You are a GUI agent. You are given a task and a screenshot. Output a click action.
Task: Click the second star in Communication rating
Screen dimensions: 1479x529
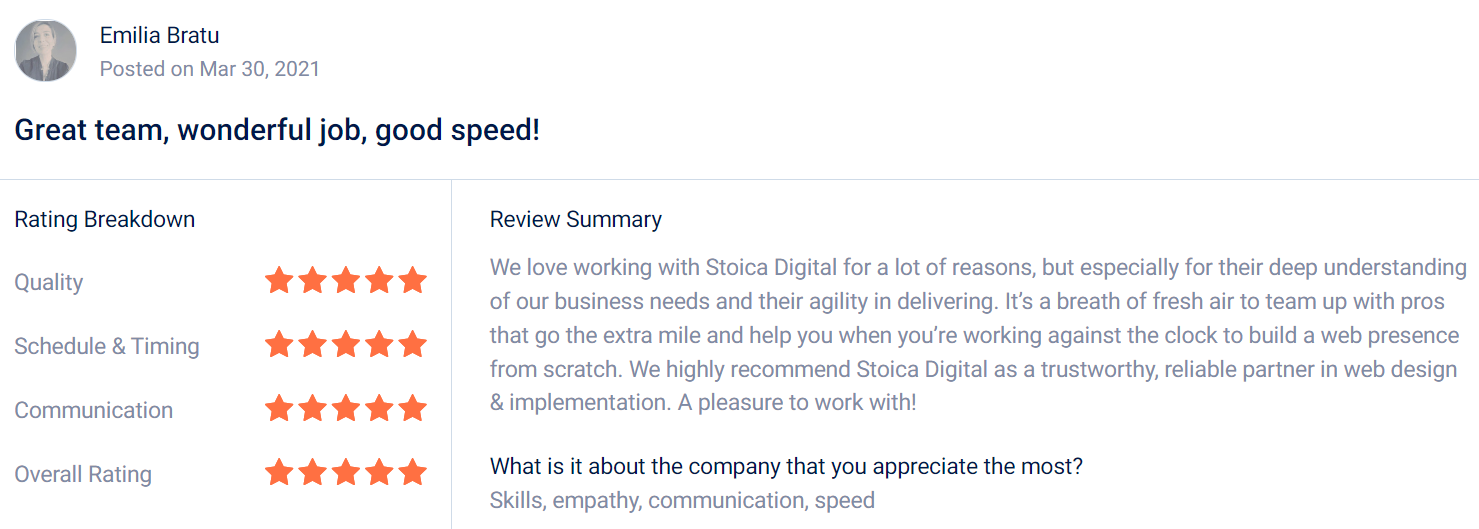[x=313, y=409]
